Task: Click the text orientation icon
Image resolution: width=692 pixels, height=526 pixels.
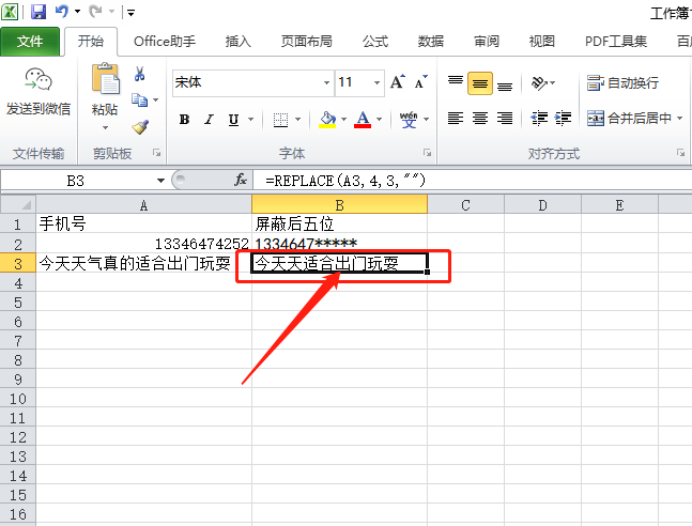Action: 539,83
